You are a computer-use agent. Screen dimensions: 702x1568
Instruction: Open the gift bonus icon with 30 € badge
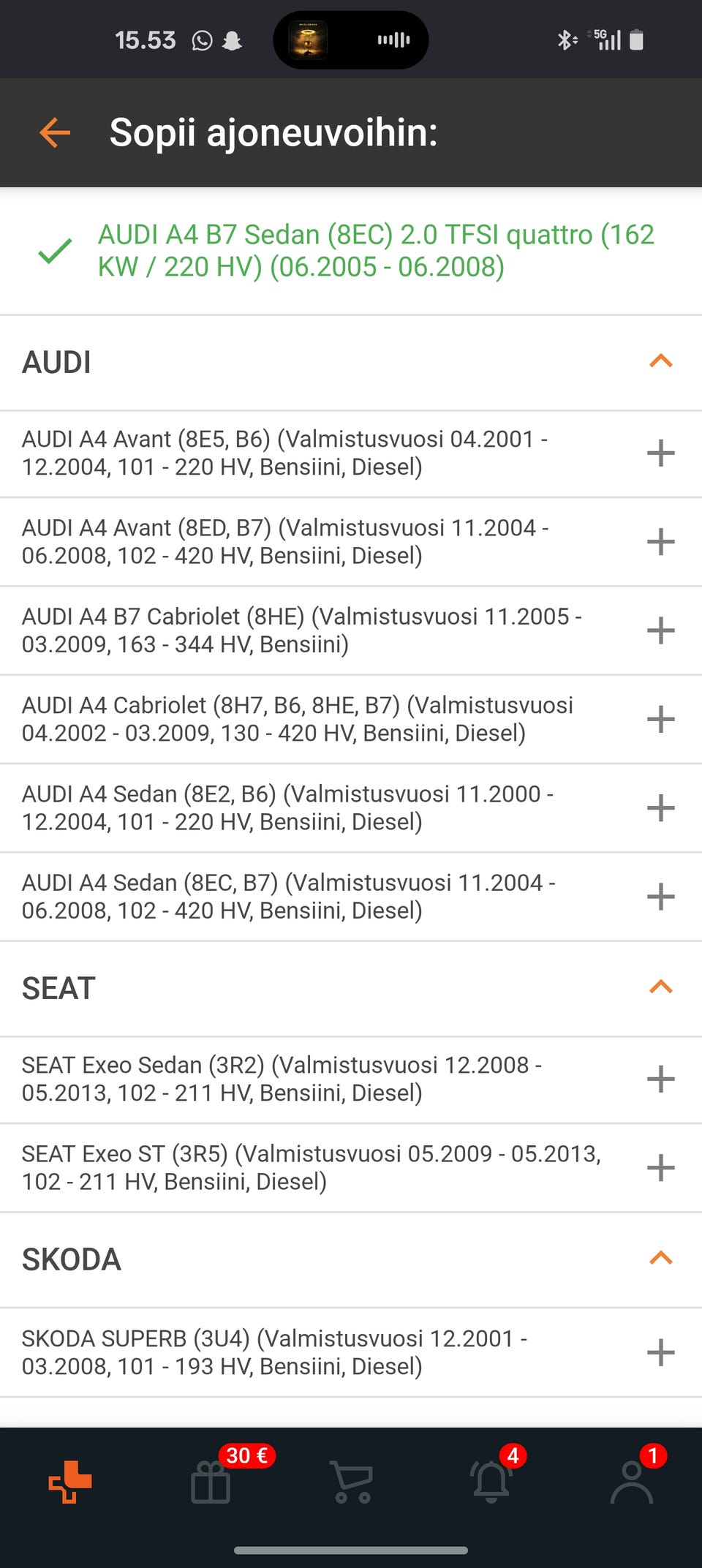(x=211, y=1482)
